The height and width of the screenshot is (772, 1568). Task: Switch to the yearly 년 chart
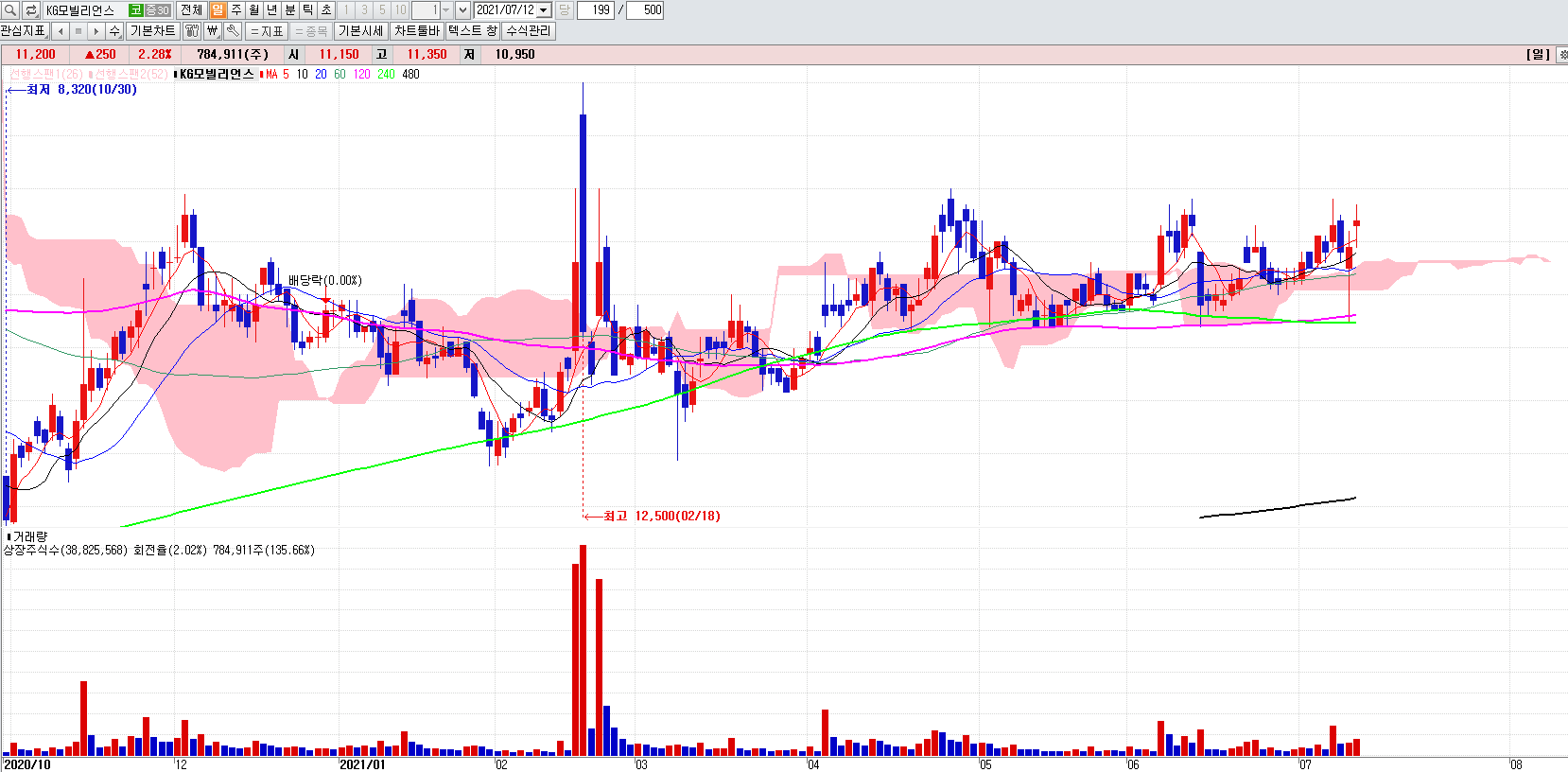[x=271, y=9]
